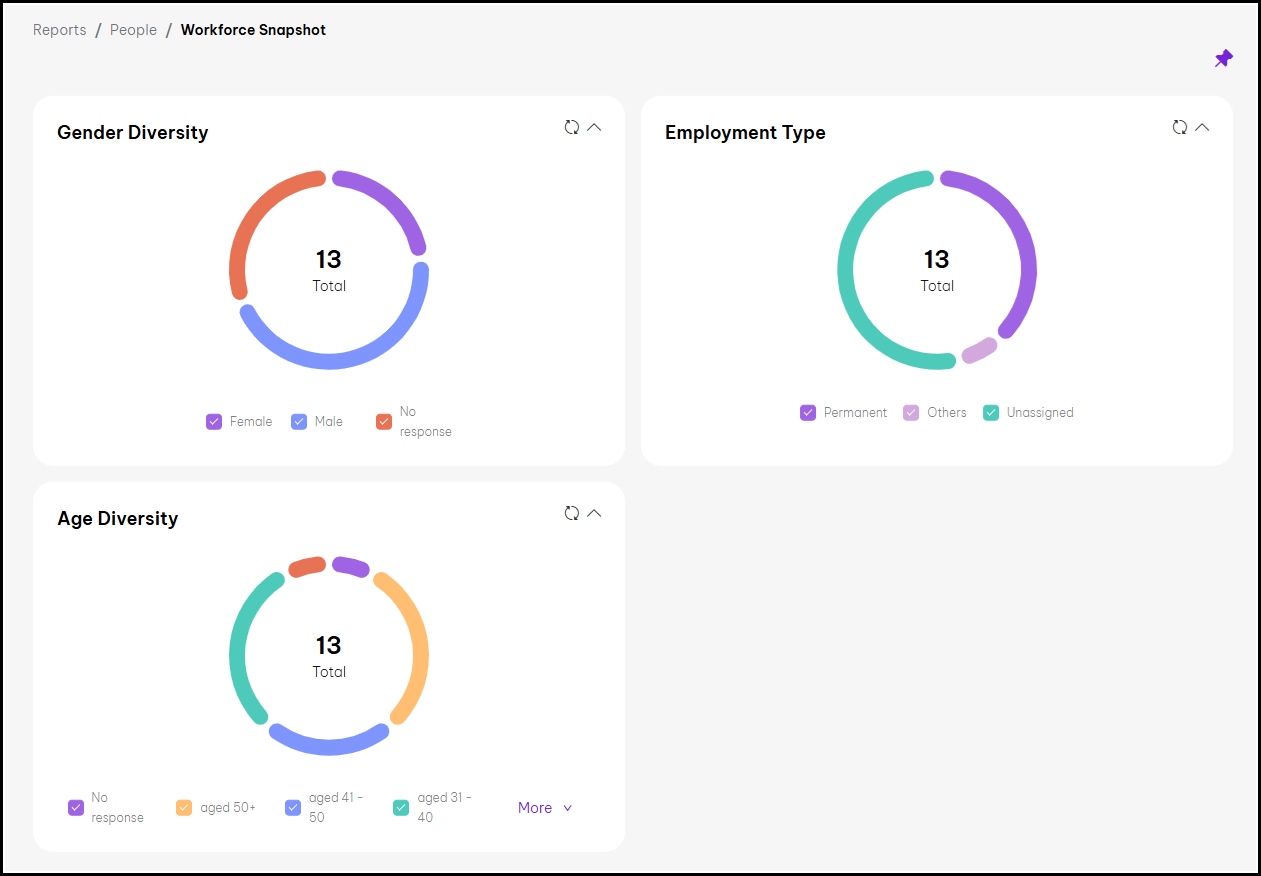The image size is (1261, 876).
Task: Collapse the Age Diversity card
Action: 594,513
